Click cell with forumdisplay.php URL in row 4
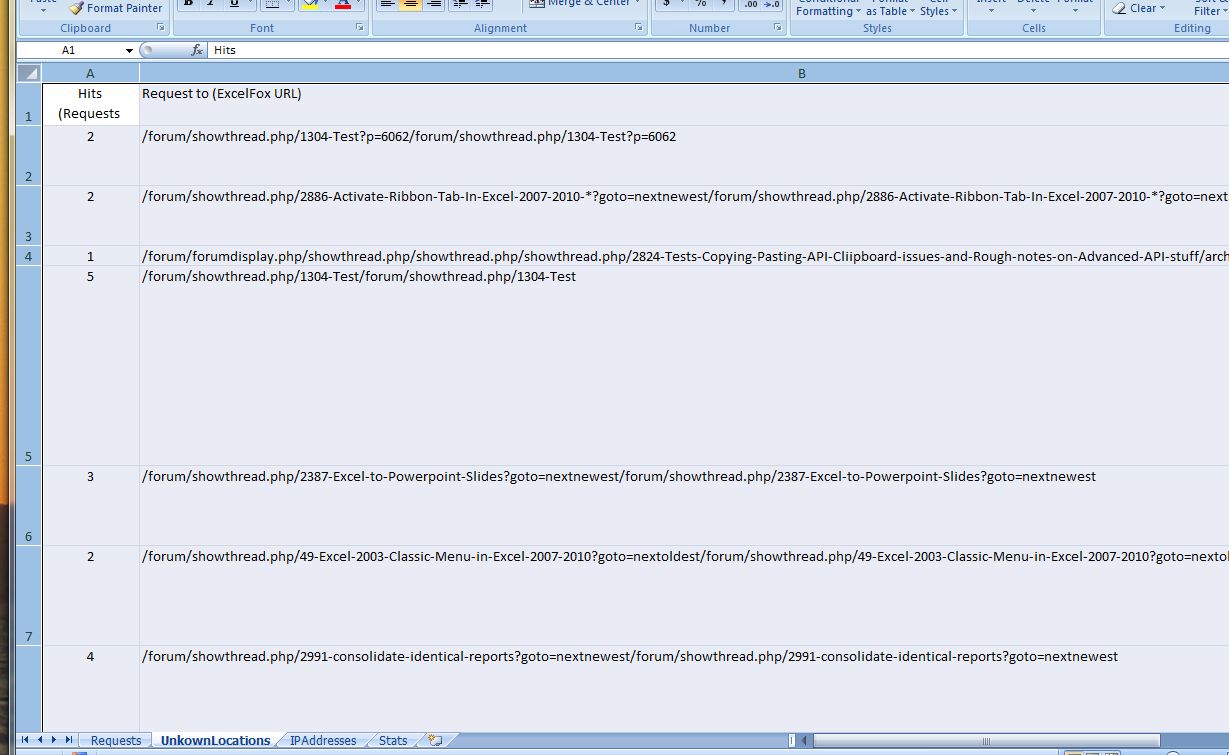This screenshot has height=755, width=1229. [x=684, y=256]
